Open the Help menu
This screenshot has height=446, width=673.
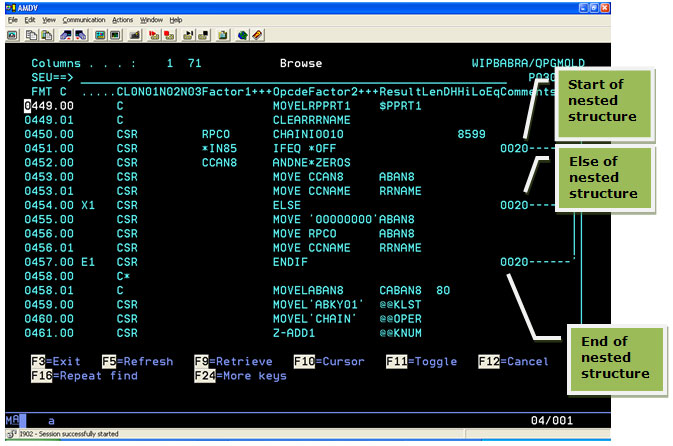click(x=176, y=20)
